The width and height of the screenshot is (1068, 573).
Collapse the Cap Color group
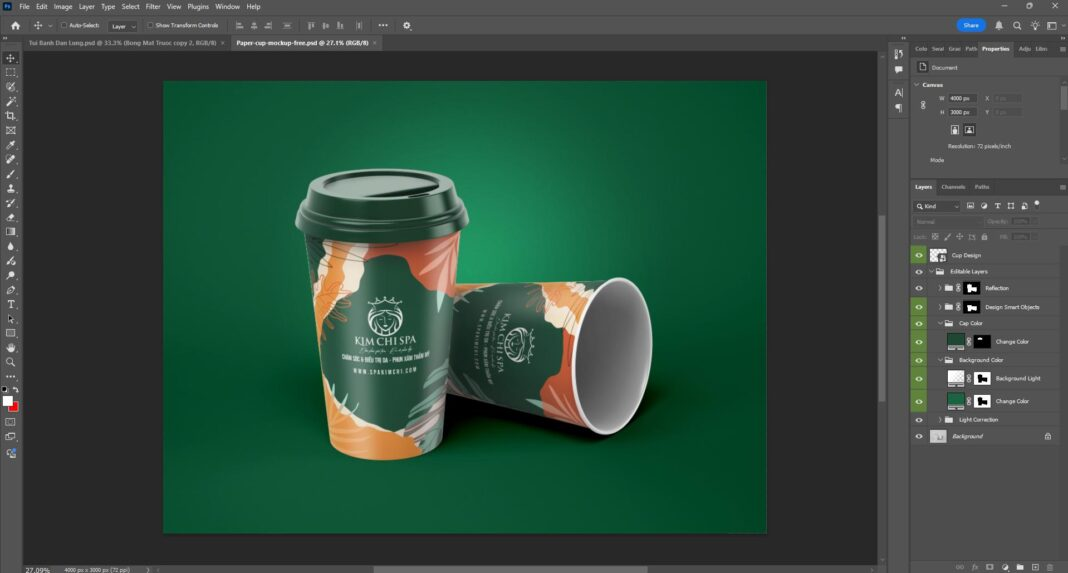pyautogui.click(x=940, y=324)
